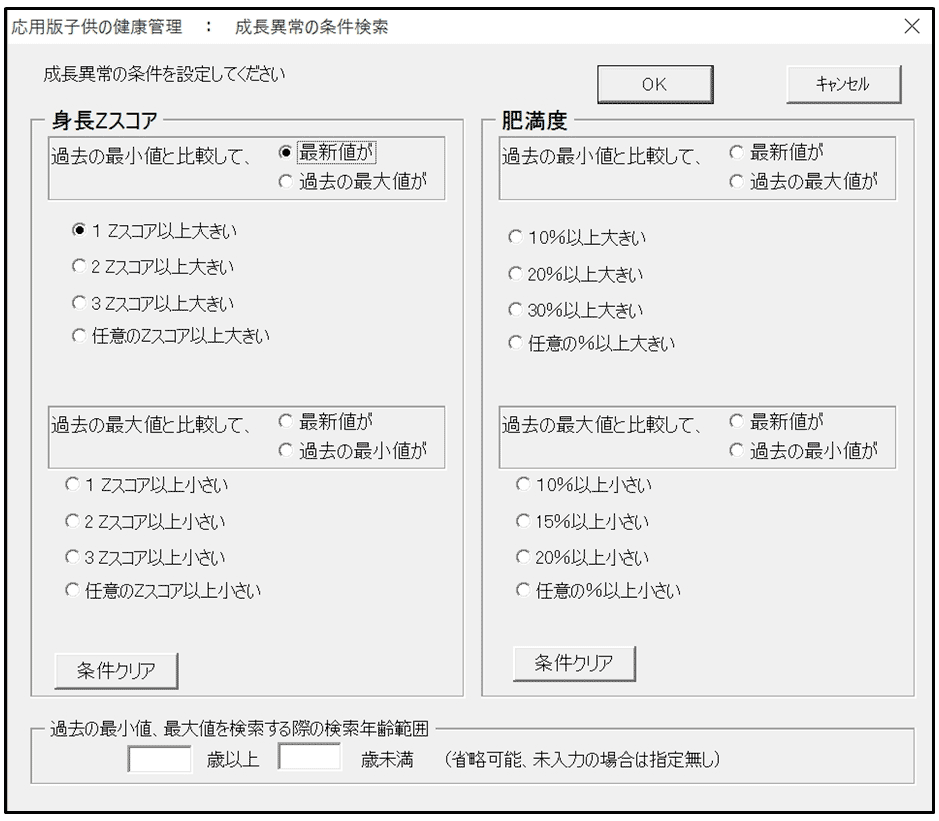The width and height of the screenshot is (939, 821).
Task: Select the 10%以上大きい obesity option
Action: [x=515, y=237]
